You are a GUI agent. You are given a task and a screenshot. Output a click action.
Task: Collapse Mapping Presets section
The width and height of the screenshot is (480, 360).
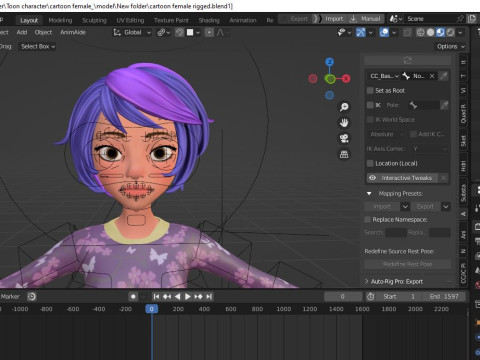(369, 194)
